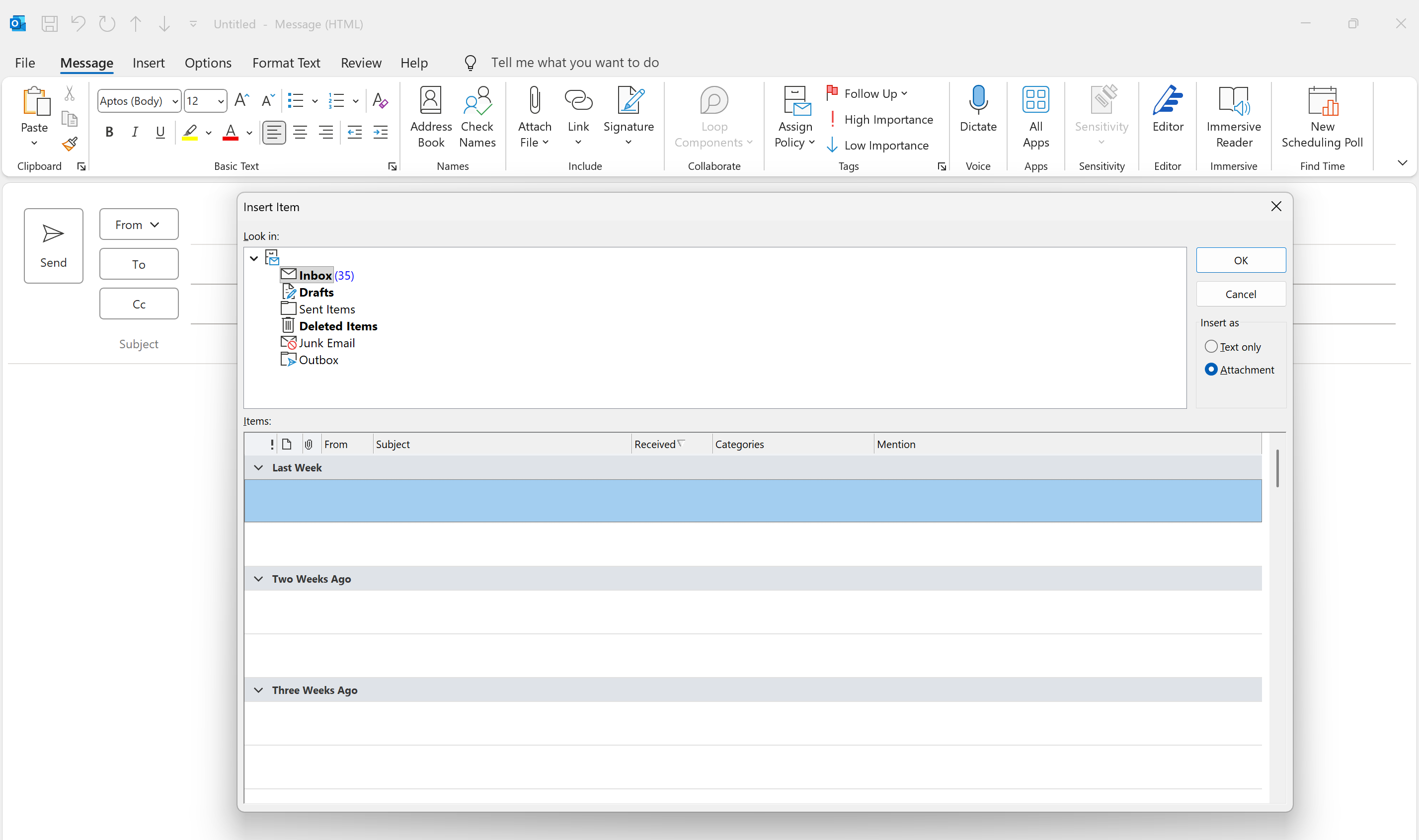This screenshot has width=1419, height=840.
Task: Click the From account button
Action: pyautogui.click(x=139, y=225)
